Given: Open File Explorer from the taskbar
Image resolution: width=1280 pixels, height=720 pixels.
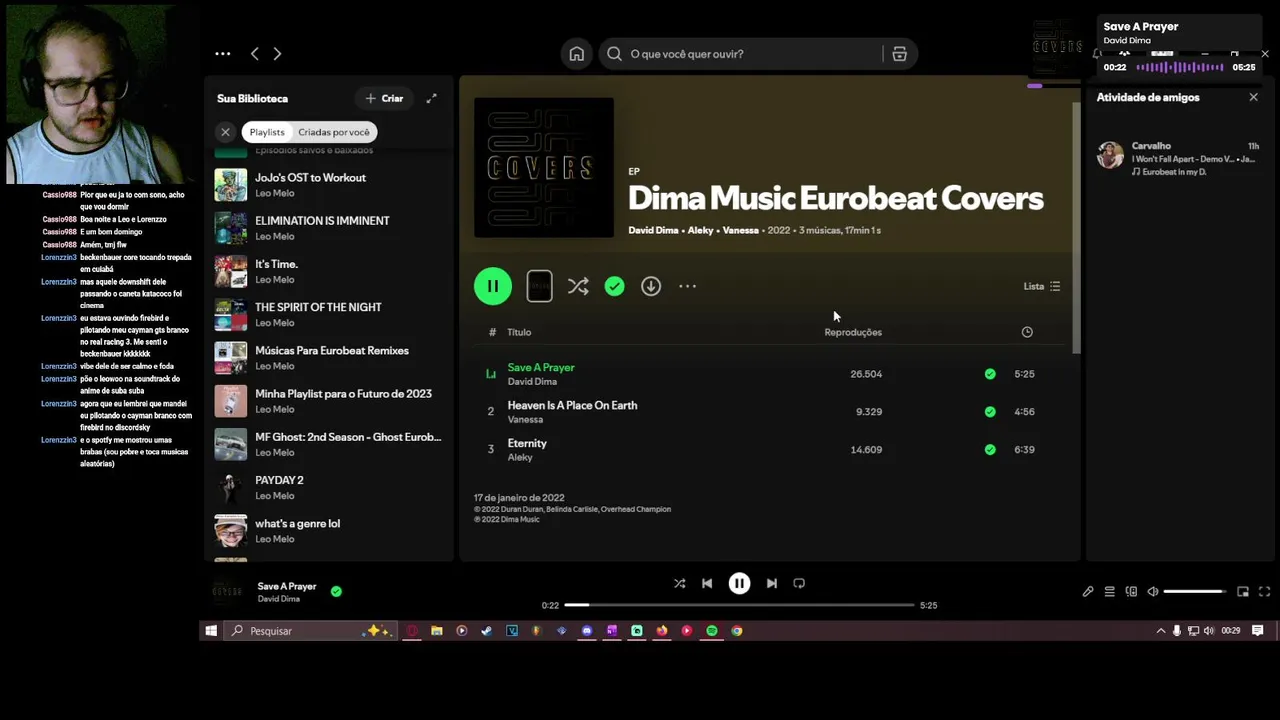Looking at the screenshot, I should 437,631.
